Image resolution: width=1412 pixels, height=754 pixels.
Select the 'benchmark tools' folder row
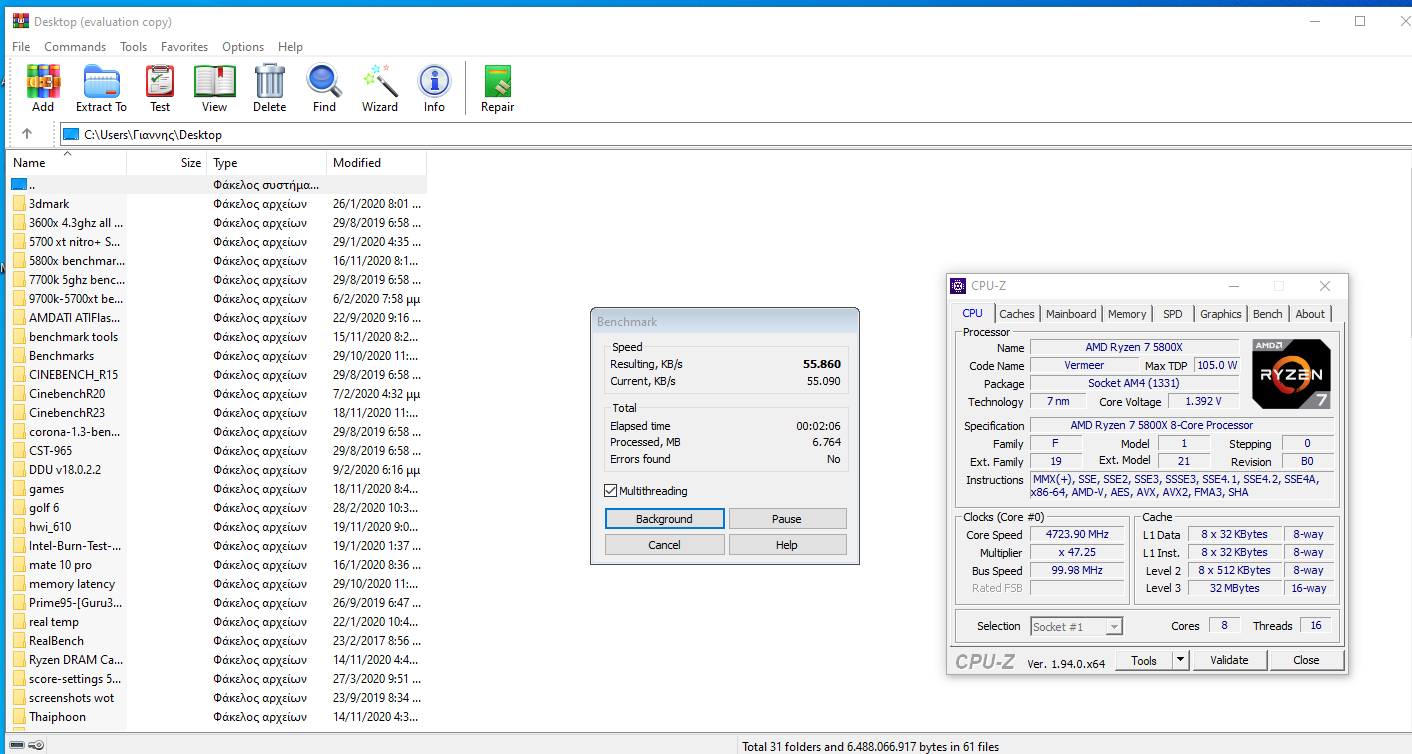[x=218, y=337]
